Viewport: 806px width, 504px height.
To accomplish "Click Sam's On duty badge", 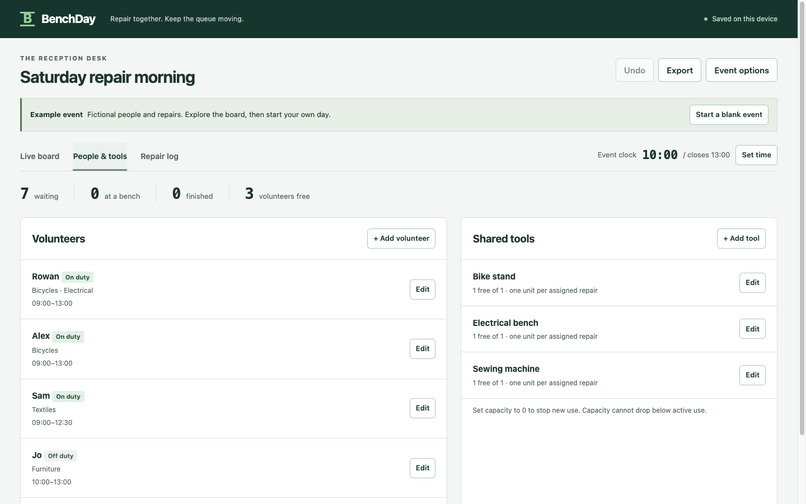I will [x=68, y=397].
